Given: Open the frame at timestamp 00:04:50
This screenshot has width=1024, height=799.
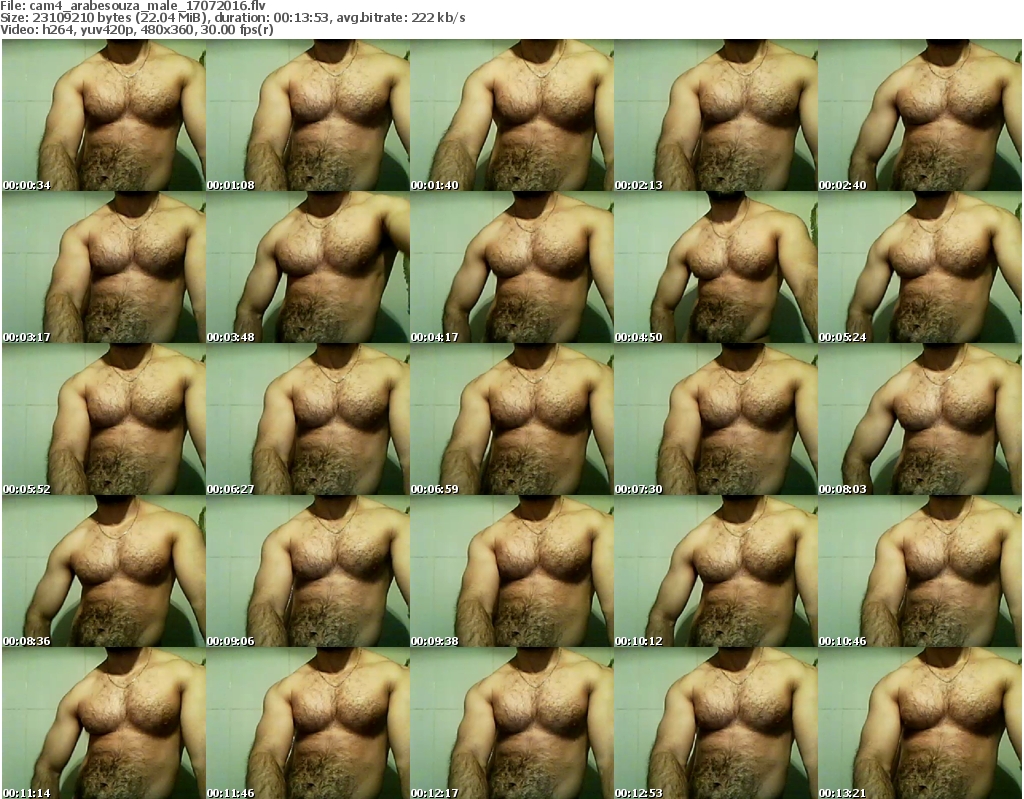Looking at the screenshot, I should coord(716,267).
